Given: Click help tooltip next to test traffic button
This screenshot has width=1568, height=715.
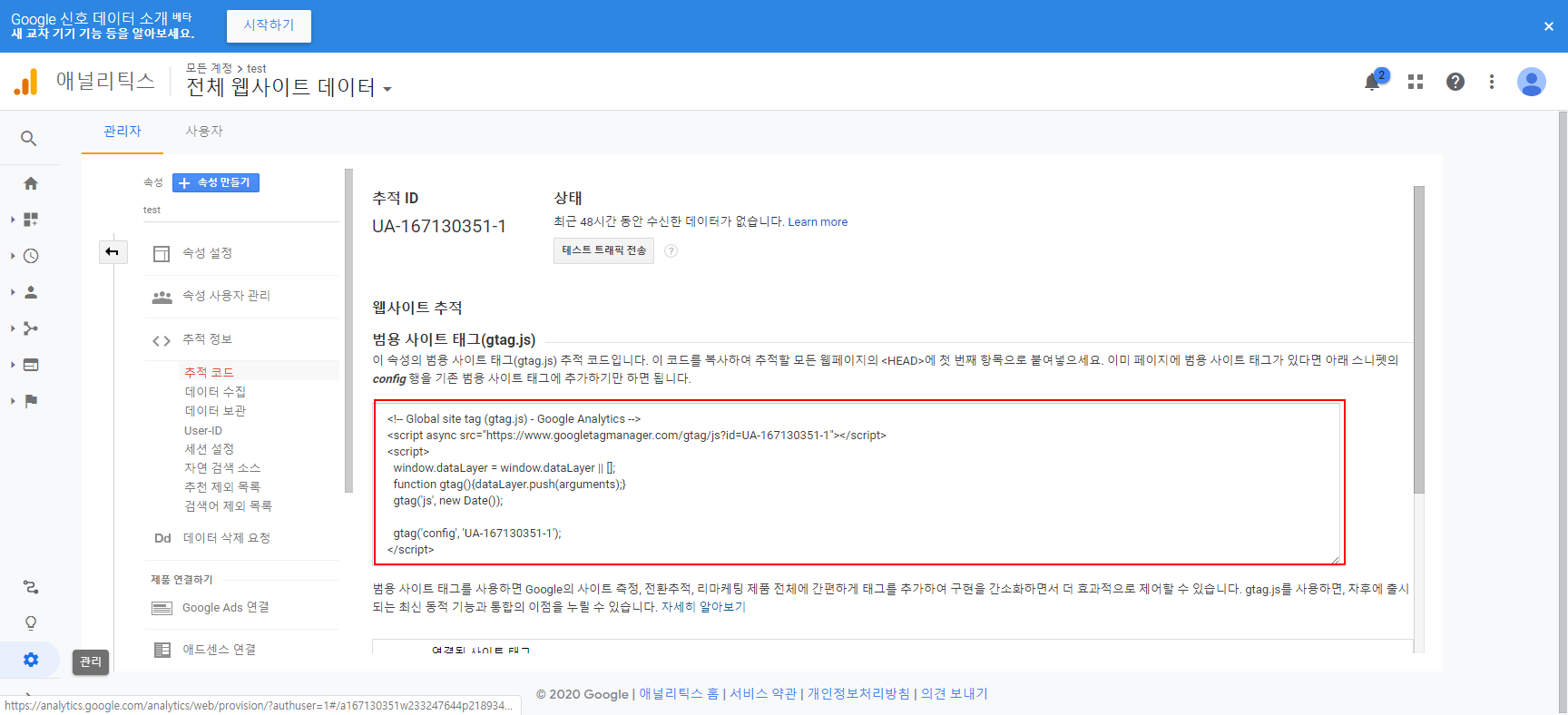Looking at the screenshot, I should coord(671,251).
